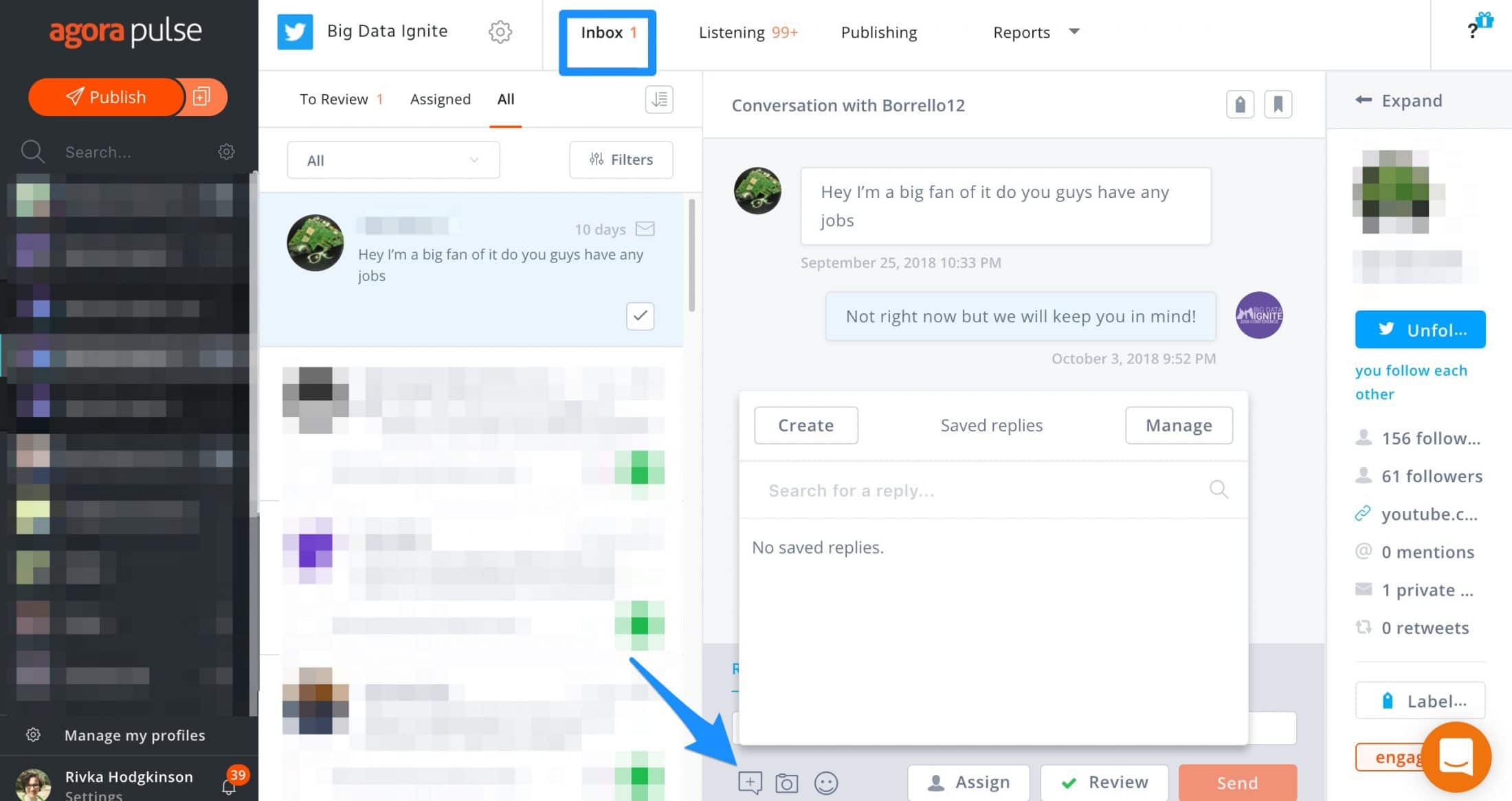This screenshot has height=801, width=1512.
Task: Click the inbox list scrollbar
Action: coord(691,256)
